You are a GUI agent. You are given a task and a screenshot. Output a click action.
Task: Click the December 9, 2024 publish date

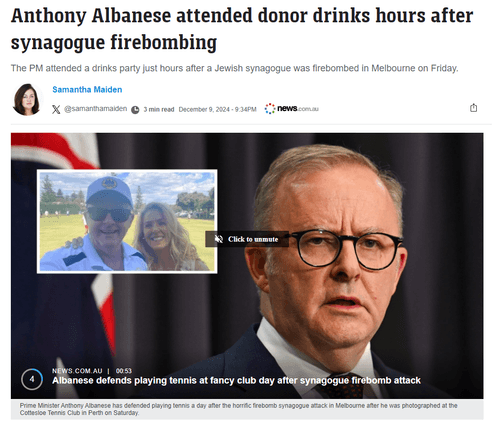click(218, 109)
